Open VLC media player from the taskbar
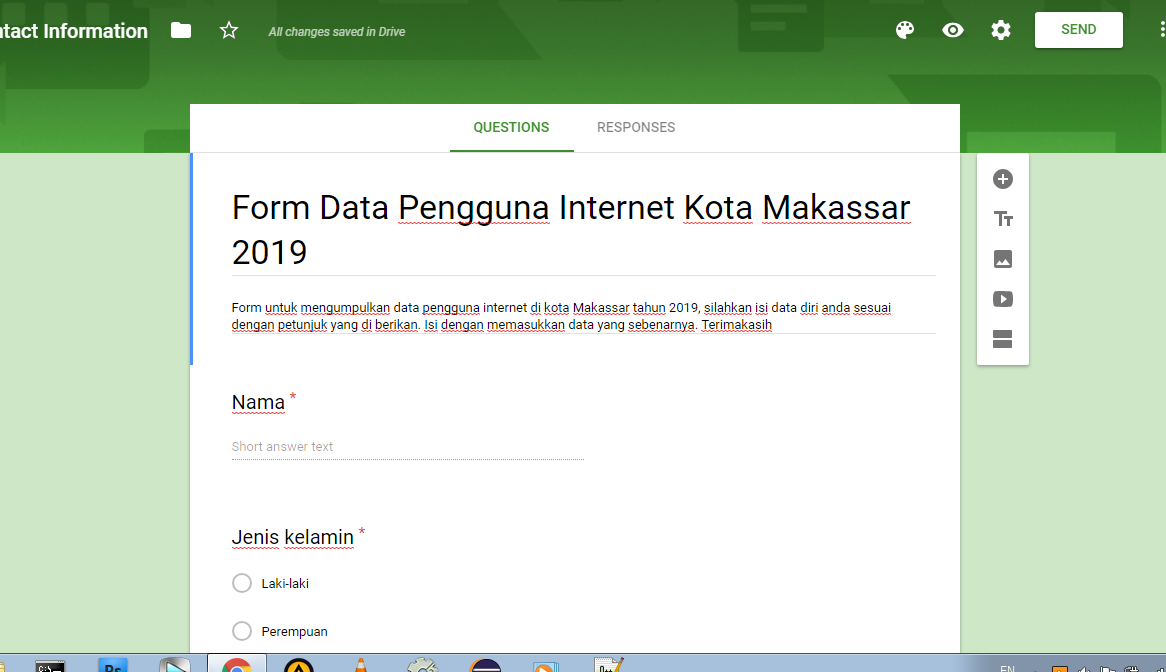This screenshot has width=1166, height=672. point(361,665)
